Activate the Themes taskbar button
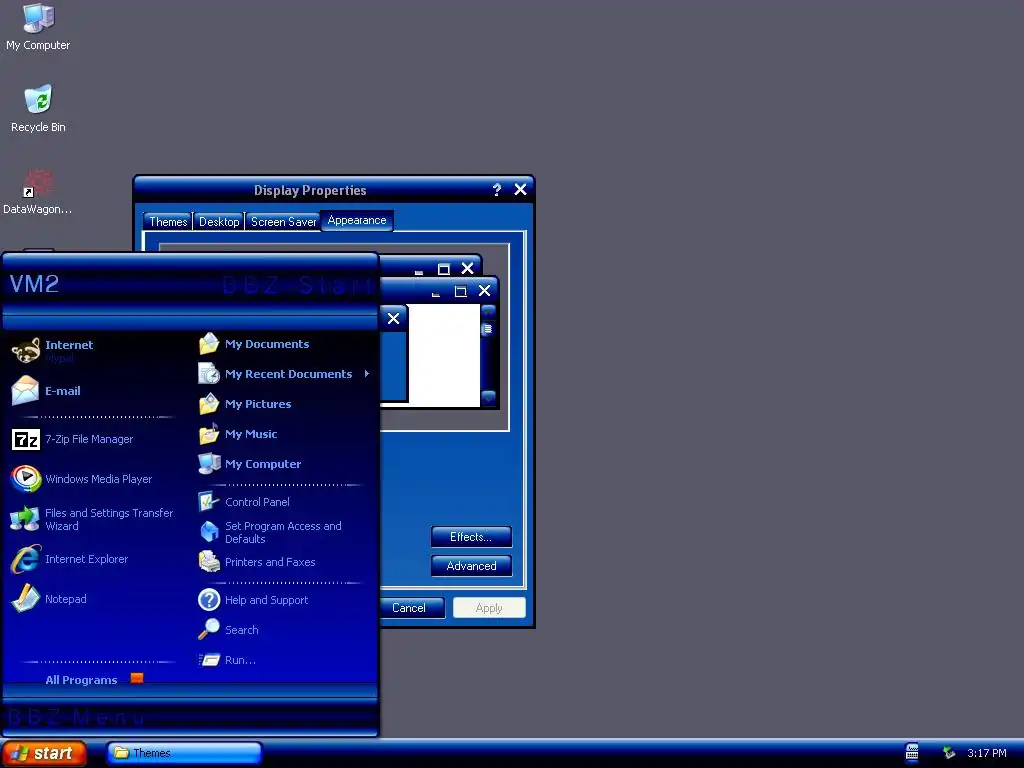This screenshot has height=768, width=1024. coord(184,753)
